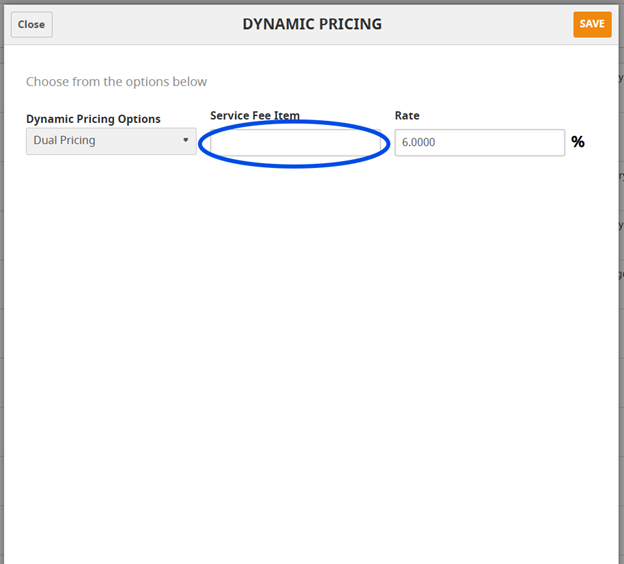Click the 'Choose from the options below' text
This screenshot has height=564, width=624.
tap(116, 82)
